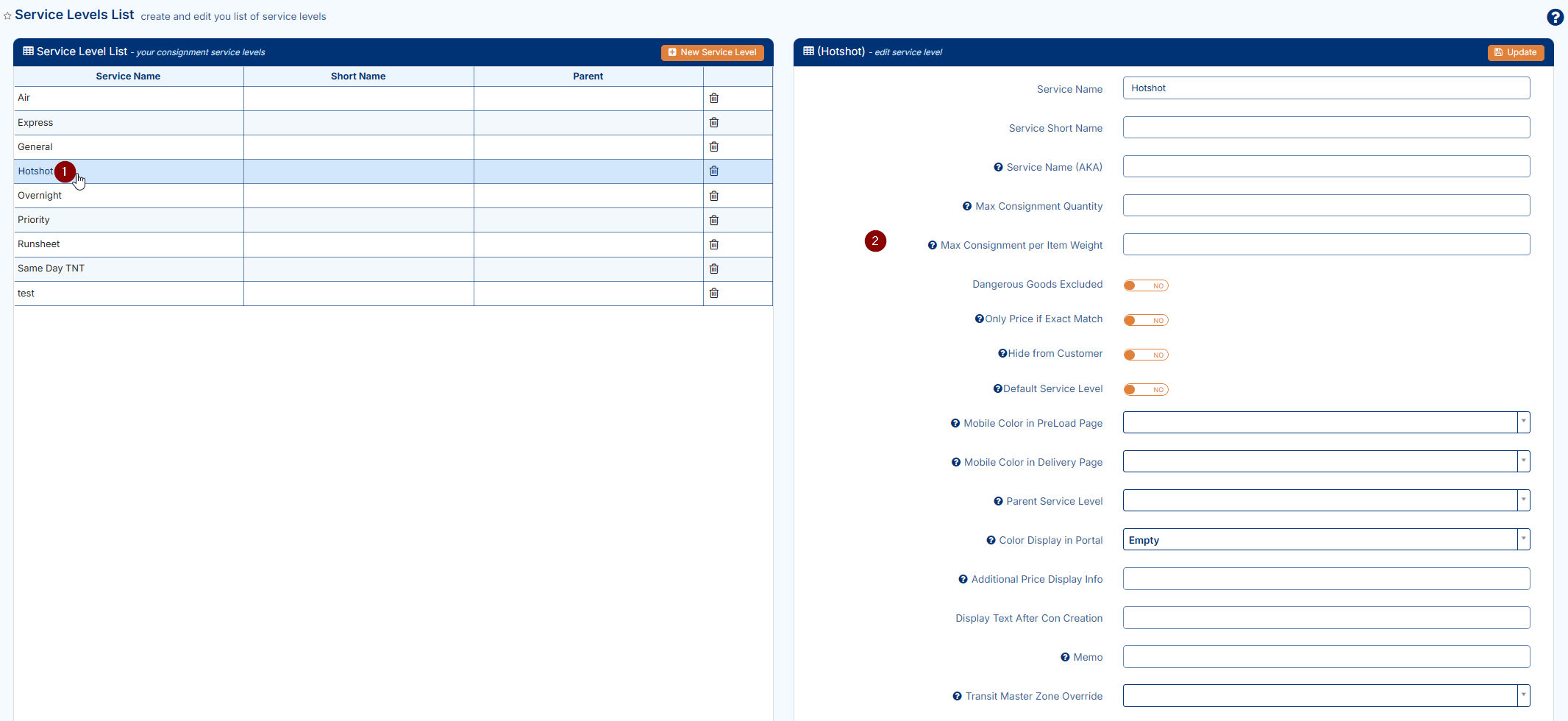Click the New Service Level button
This screenshot has width=1568, height=721.
712,52
